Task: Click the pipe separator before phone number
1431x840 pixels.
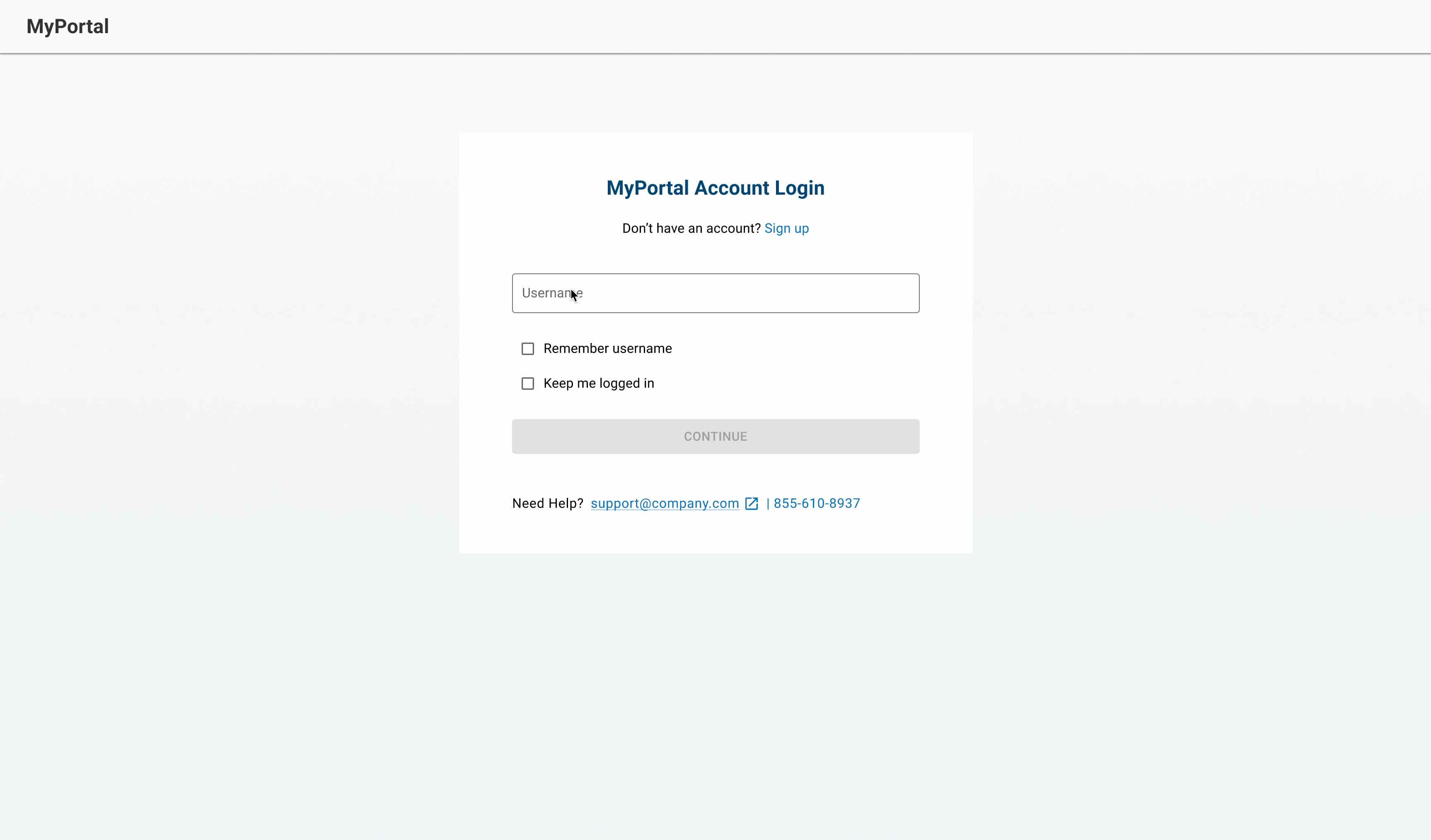Action: point(768,503)
